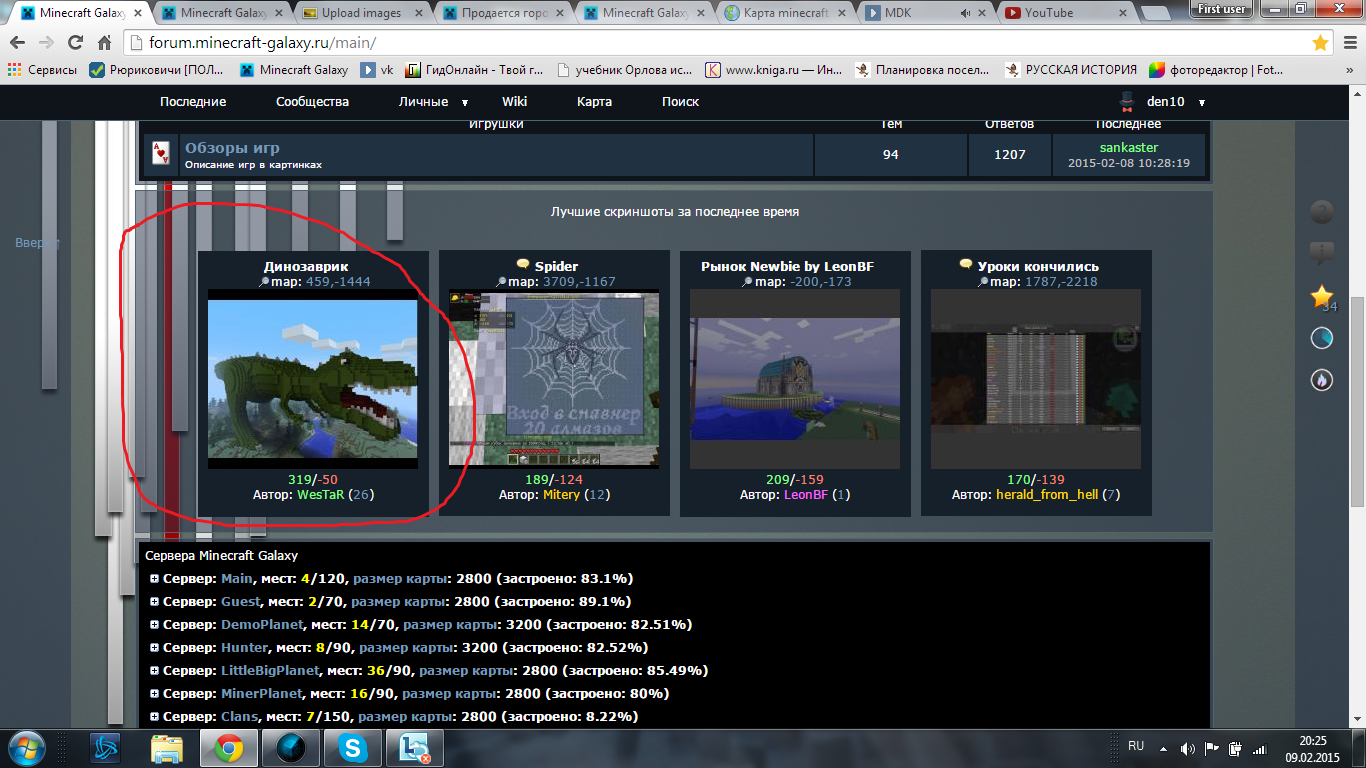Screen dimensions: 1366x768
Task: Click the flame icon in right sidebar
Action: pyautogui.click(x=1322, y=380)
